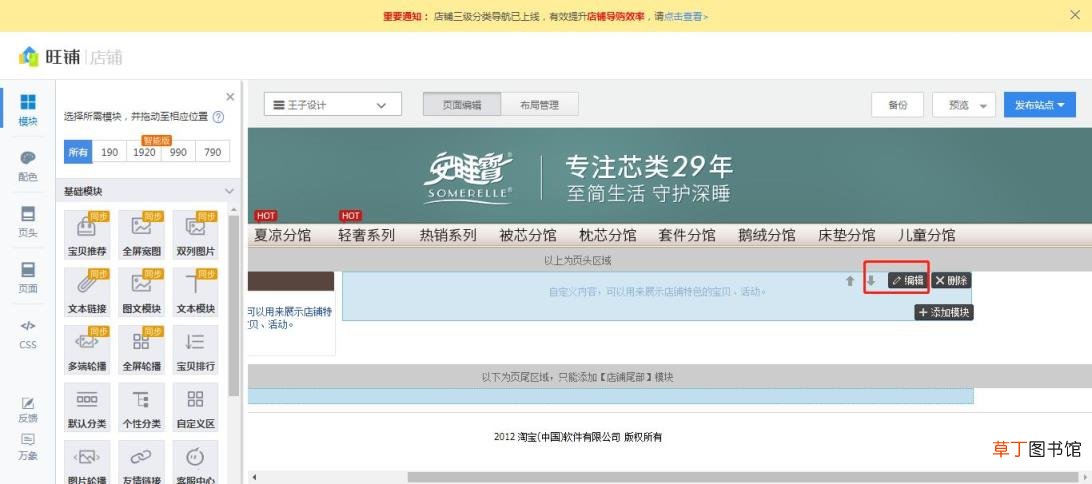The image size is (1092, 484).
Task: Close the module selection panel
Action: point(231,97)
